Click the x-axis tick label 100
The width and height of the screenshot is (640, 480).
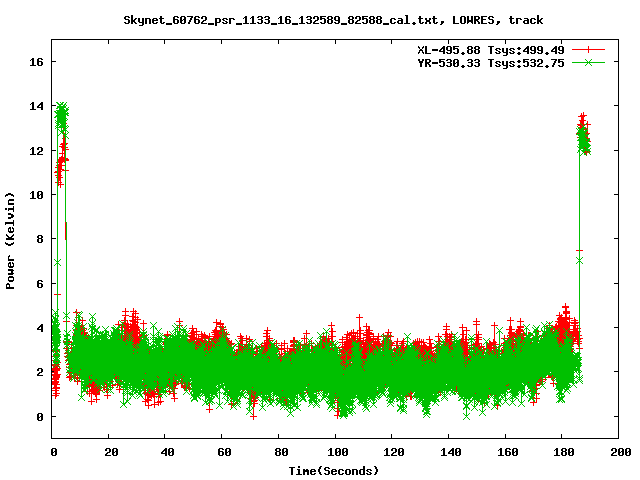pyautogui.click(x=338, y=452)
